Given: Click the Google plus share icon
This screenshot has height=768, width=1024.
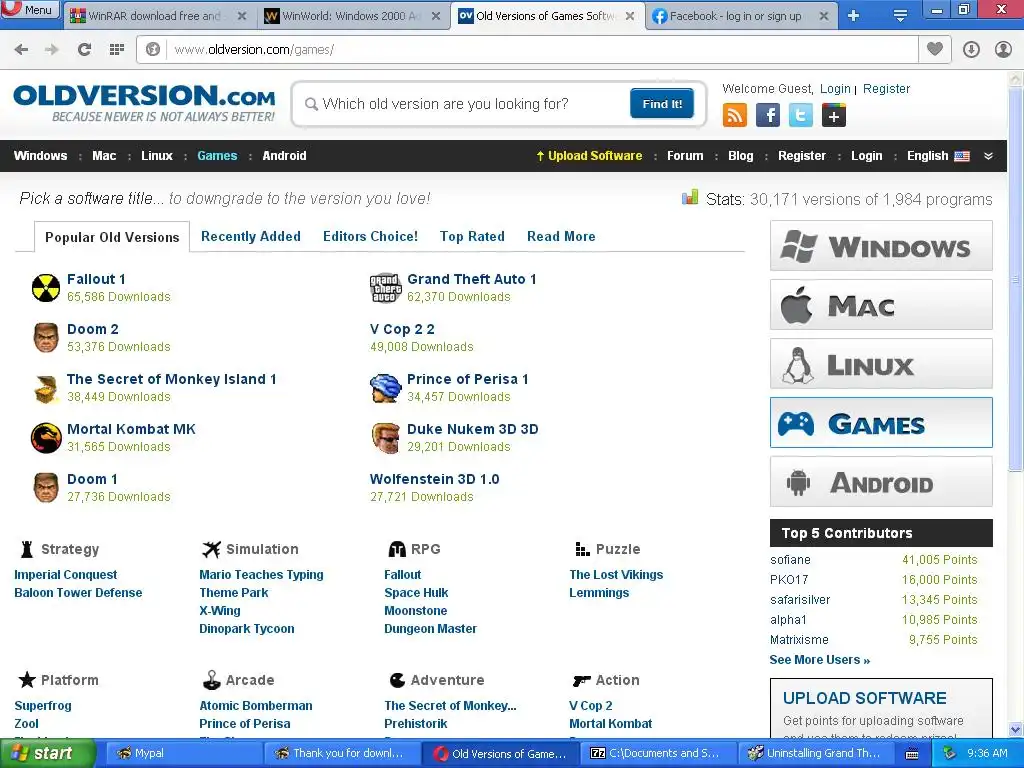Looking at the screenshot, I should tap(833, 116).
